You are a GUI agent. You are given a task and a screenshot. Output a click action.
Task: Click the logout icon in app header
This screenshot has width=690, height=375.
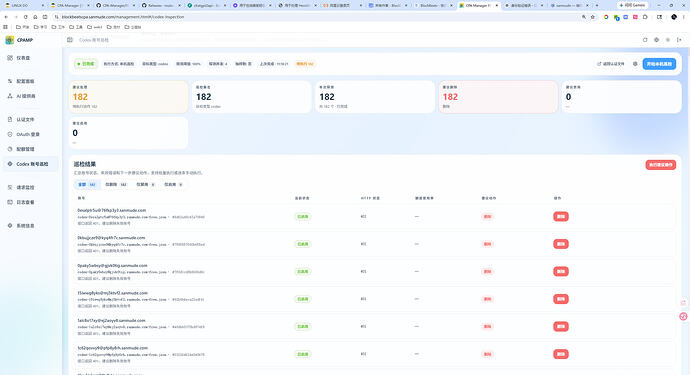click(x=679, y=40)
